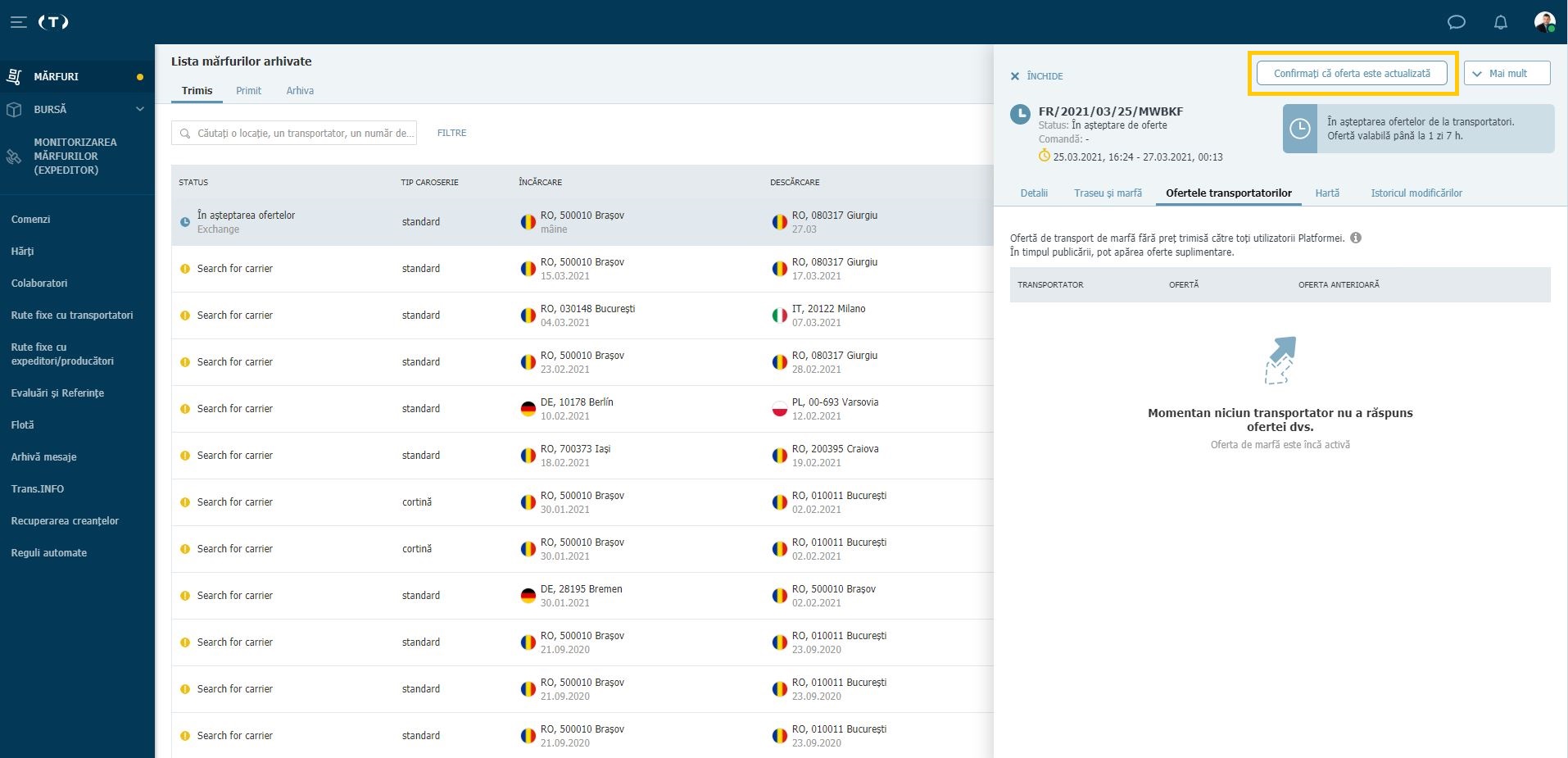Open Arhivă mesaje in the sidebar

coord(43,457)
